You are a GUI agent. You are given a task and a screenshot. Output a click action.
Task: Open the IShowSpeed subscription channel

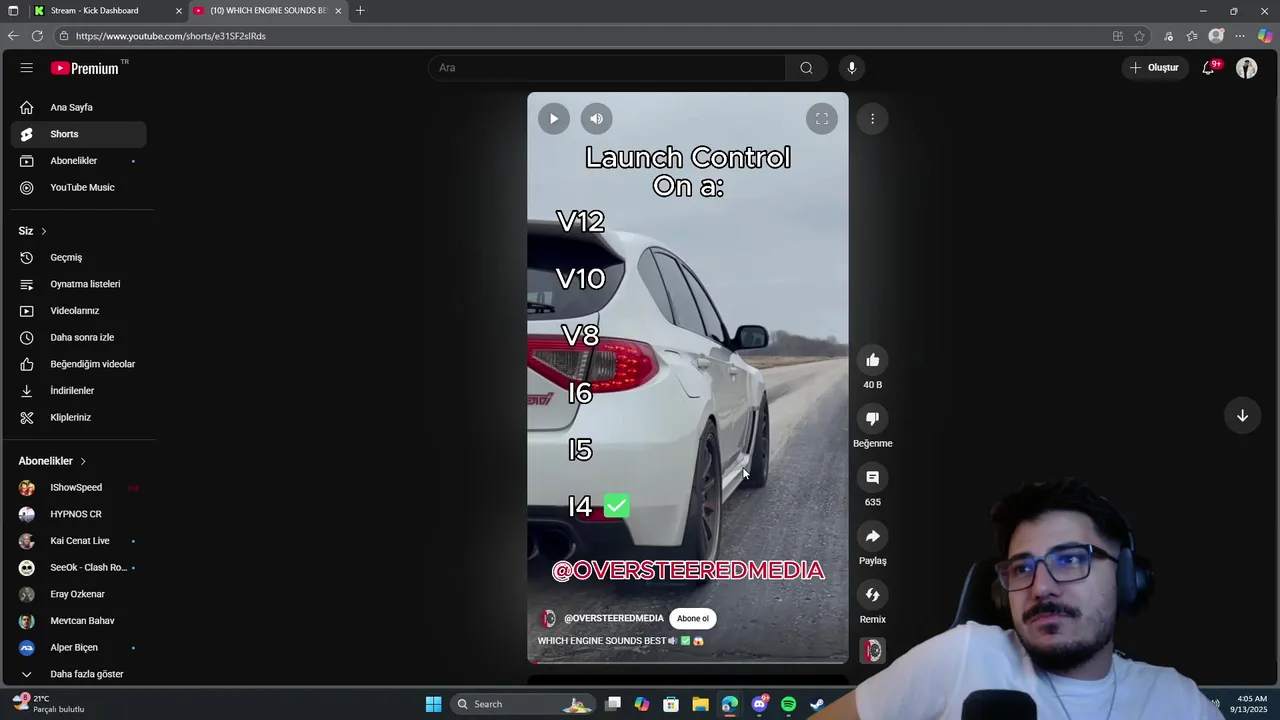point(80,487)
